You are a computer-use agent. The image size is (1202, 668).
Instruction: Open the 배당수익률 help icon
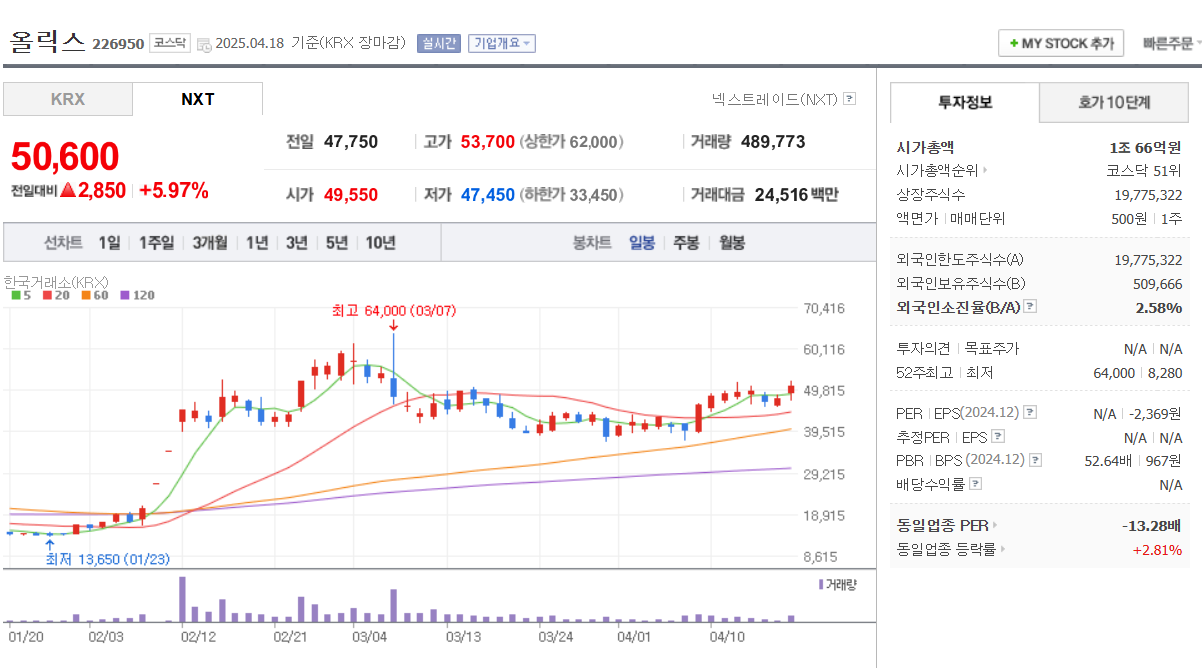[x=975, y=483]
